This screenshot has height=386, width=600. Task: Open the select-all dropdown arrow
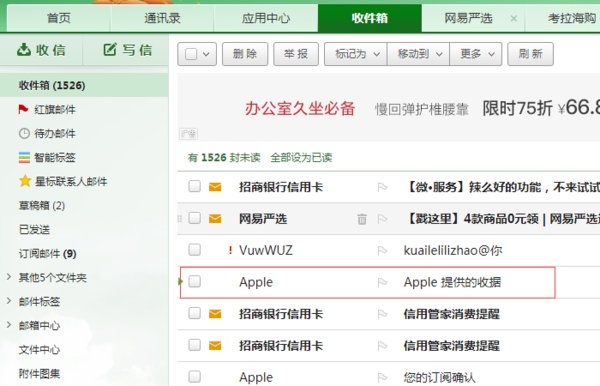[x=206, y=54]
